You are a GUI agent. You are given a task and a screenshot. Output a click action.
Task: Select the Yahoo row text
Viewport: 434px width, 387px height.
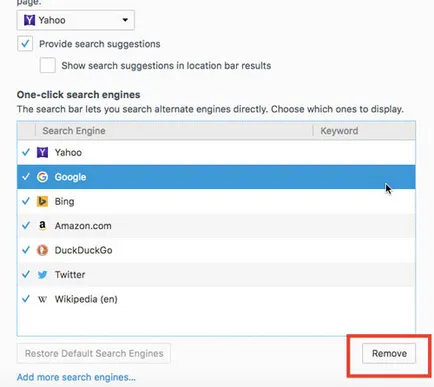(68, 153)
